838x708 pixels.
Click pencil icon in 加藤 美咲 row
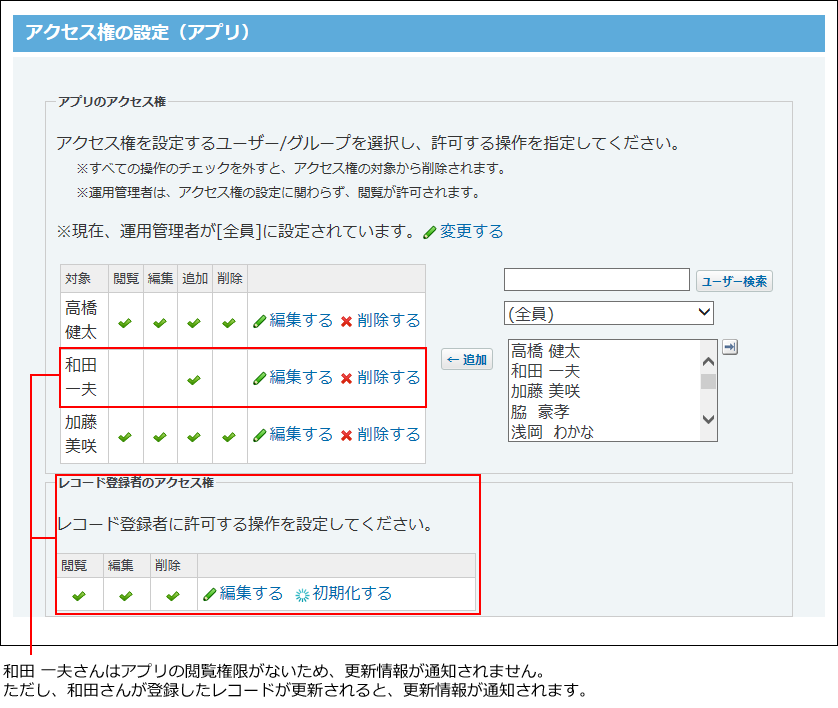click(x=260, y=435)
